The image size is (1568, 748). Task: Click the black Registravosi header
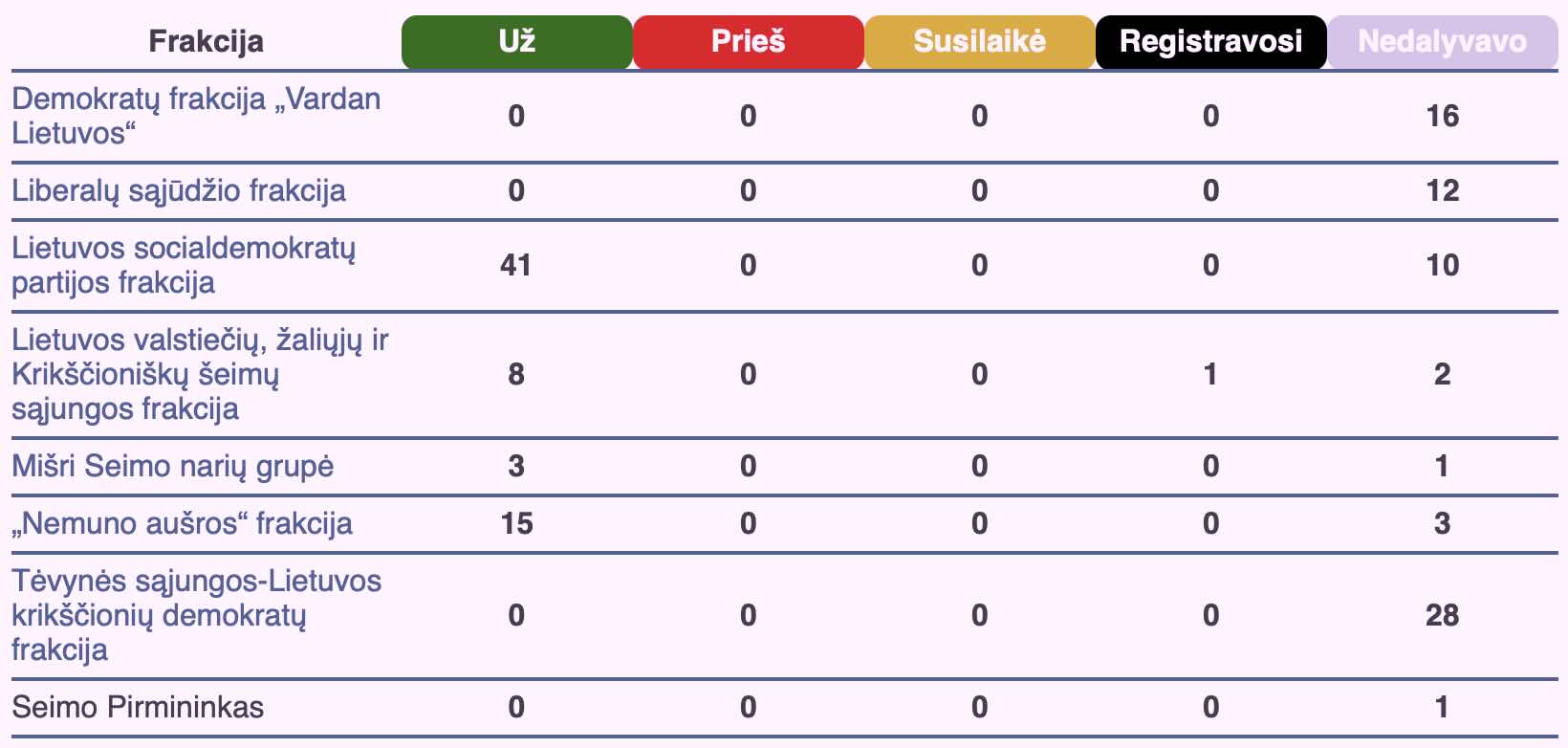pyautogui.click(x=1210, y=42)
